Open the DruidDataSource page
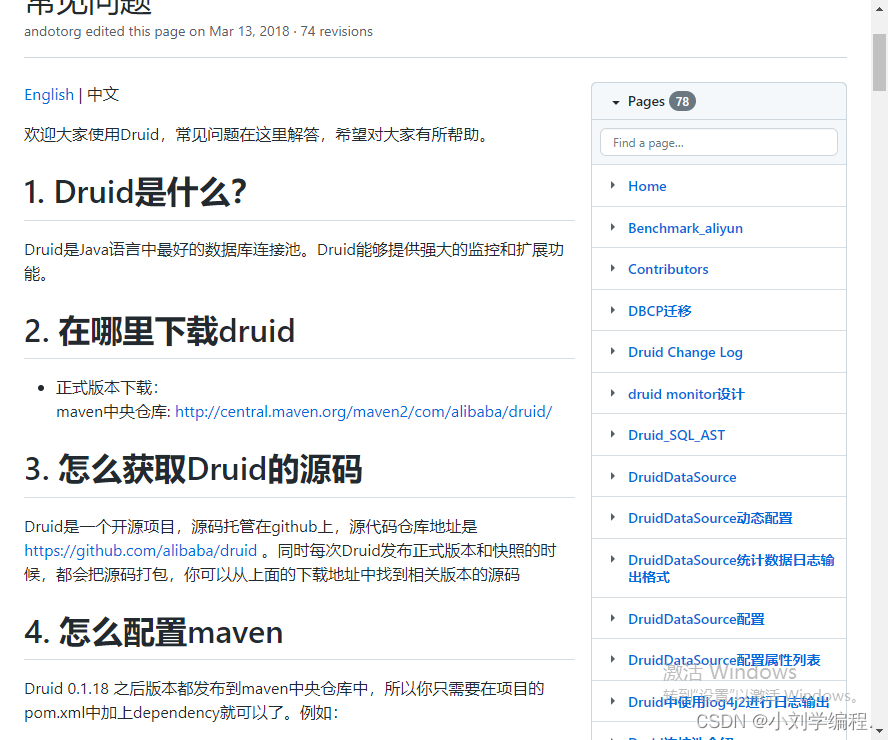The image size is (888, 740). tap(682, 476)
